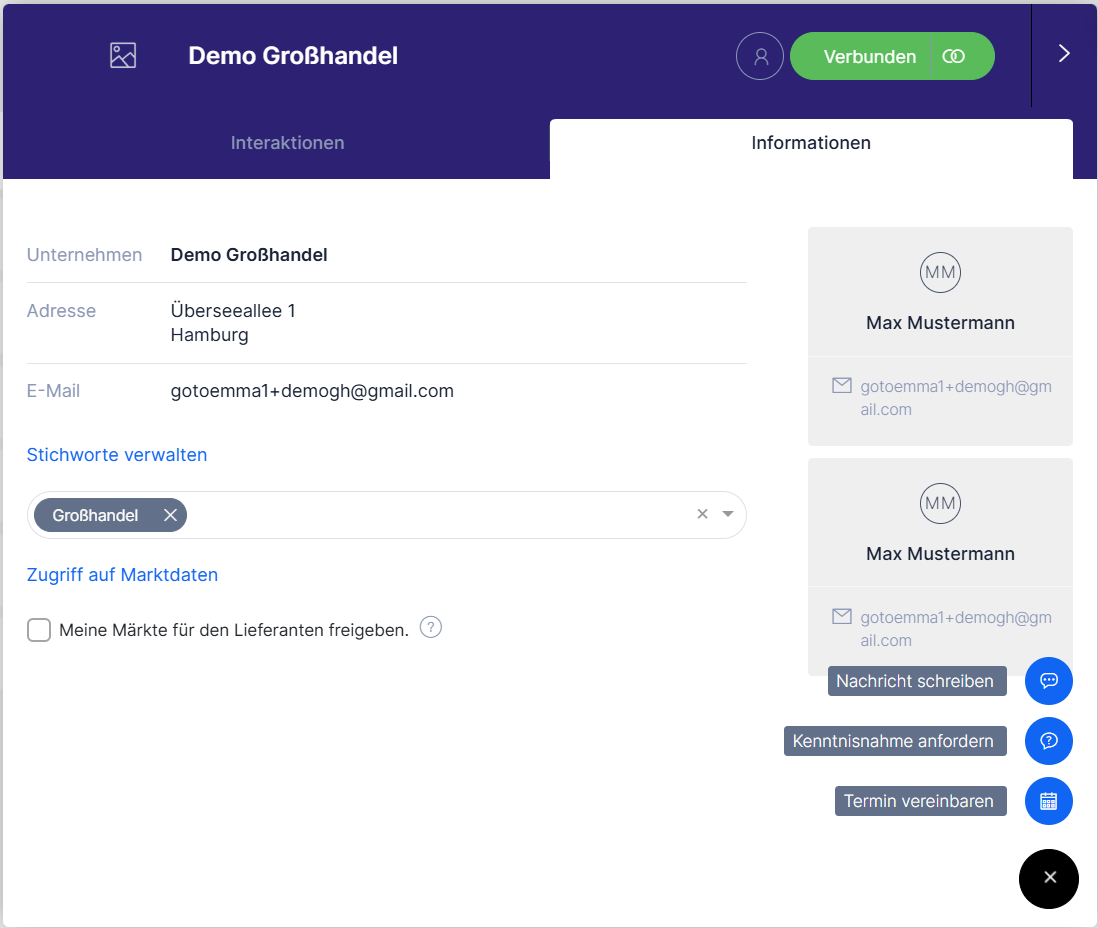This screenshot has width=1098, height=928.
Task: Enable Meine Märkte für den Lieferanten freigeben
Action: point(39,630)
